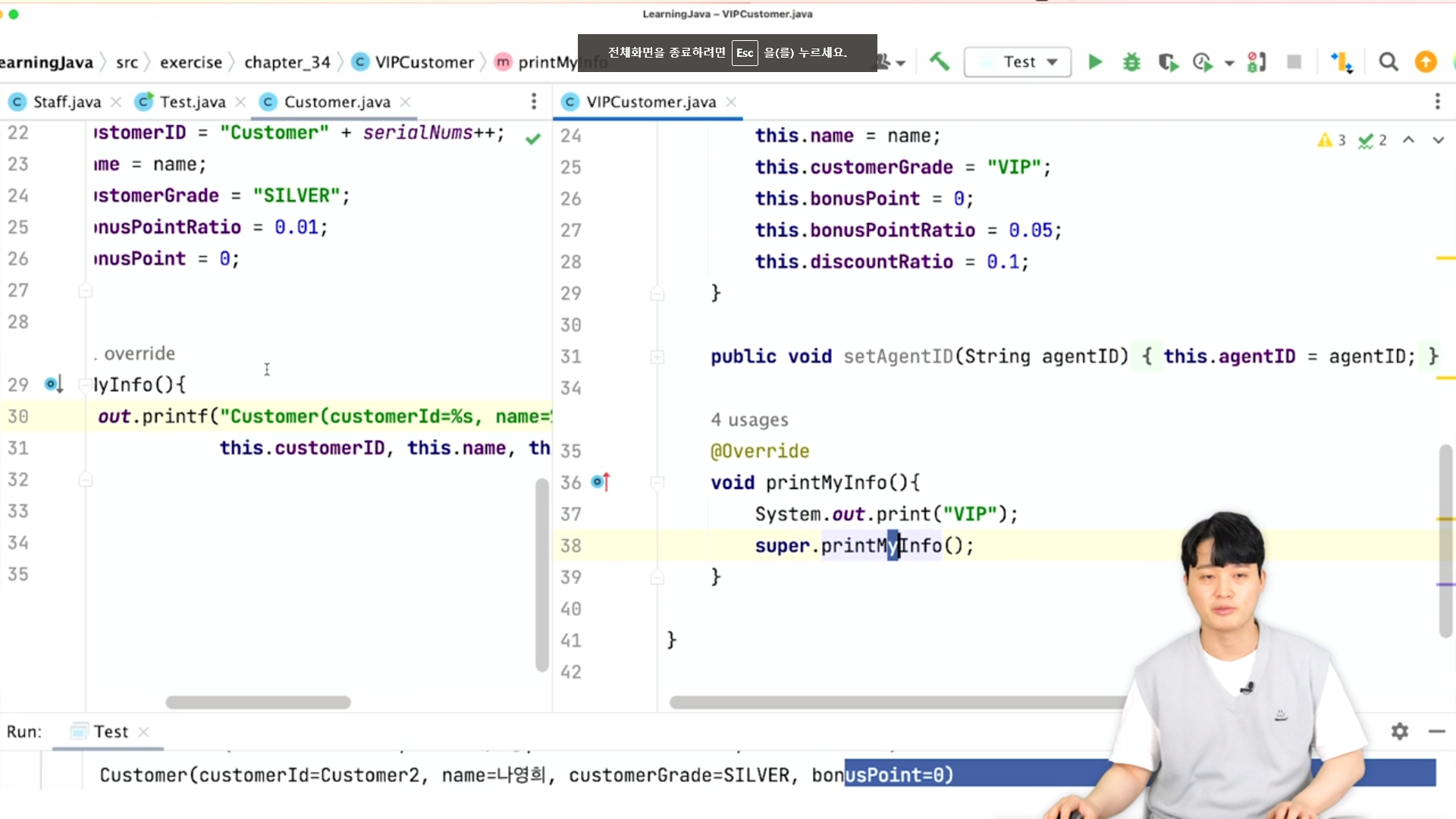Go to next highlighted error arrow
The image size is (1456, 819).
coord(1438,140)
